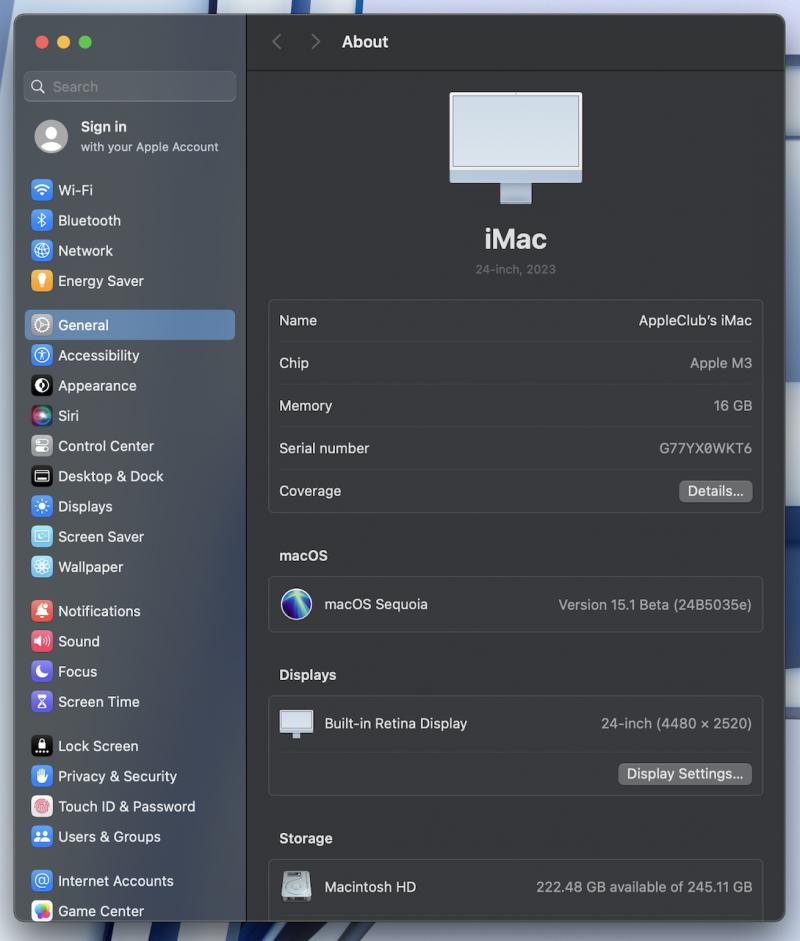Open the Siri icon

[42, 415]
